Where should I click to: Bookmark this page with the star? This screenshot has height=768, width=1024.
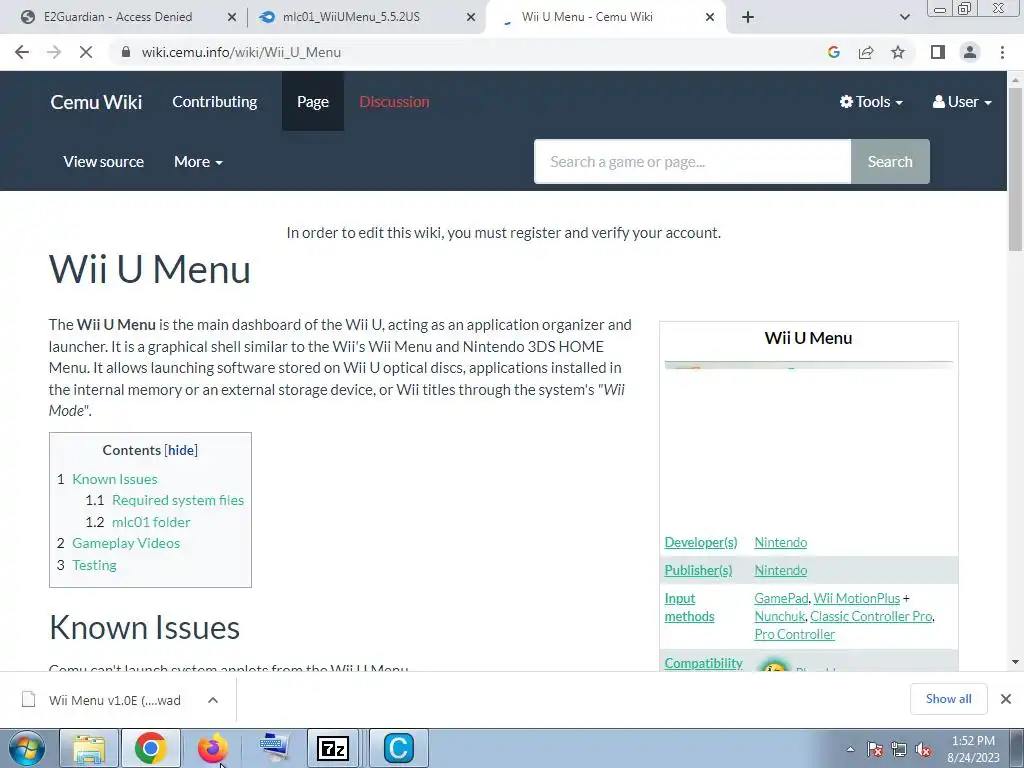coord(898,52)
